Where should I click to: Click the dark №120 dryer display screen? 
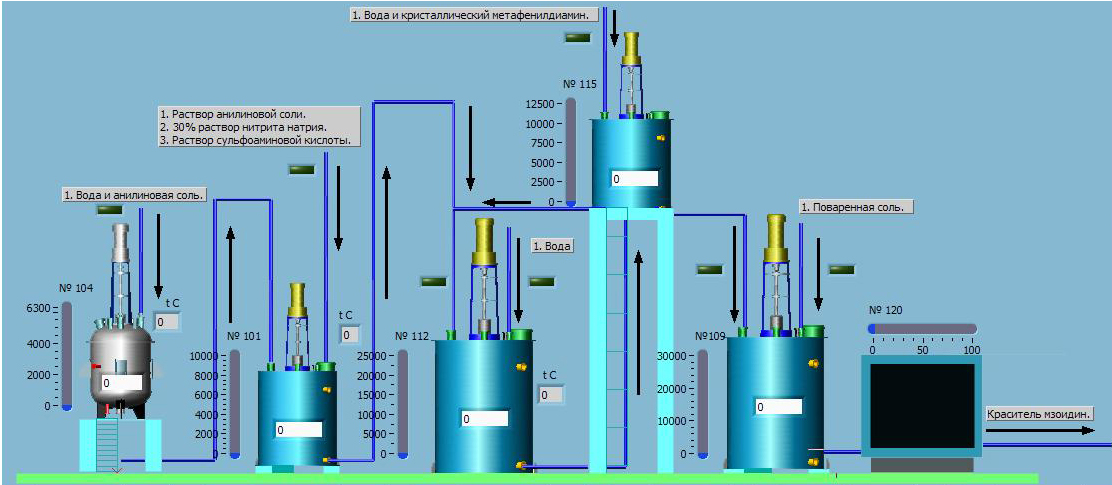tap(922, 406)
